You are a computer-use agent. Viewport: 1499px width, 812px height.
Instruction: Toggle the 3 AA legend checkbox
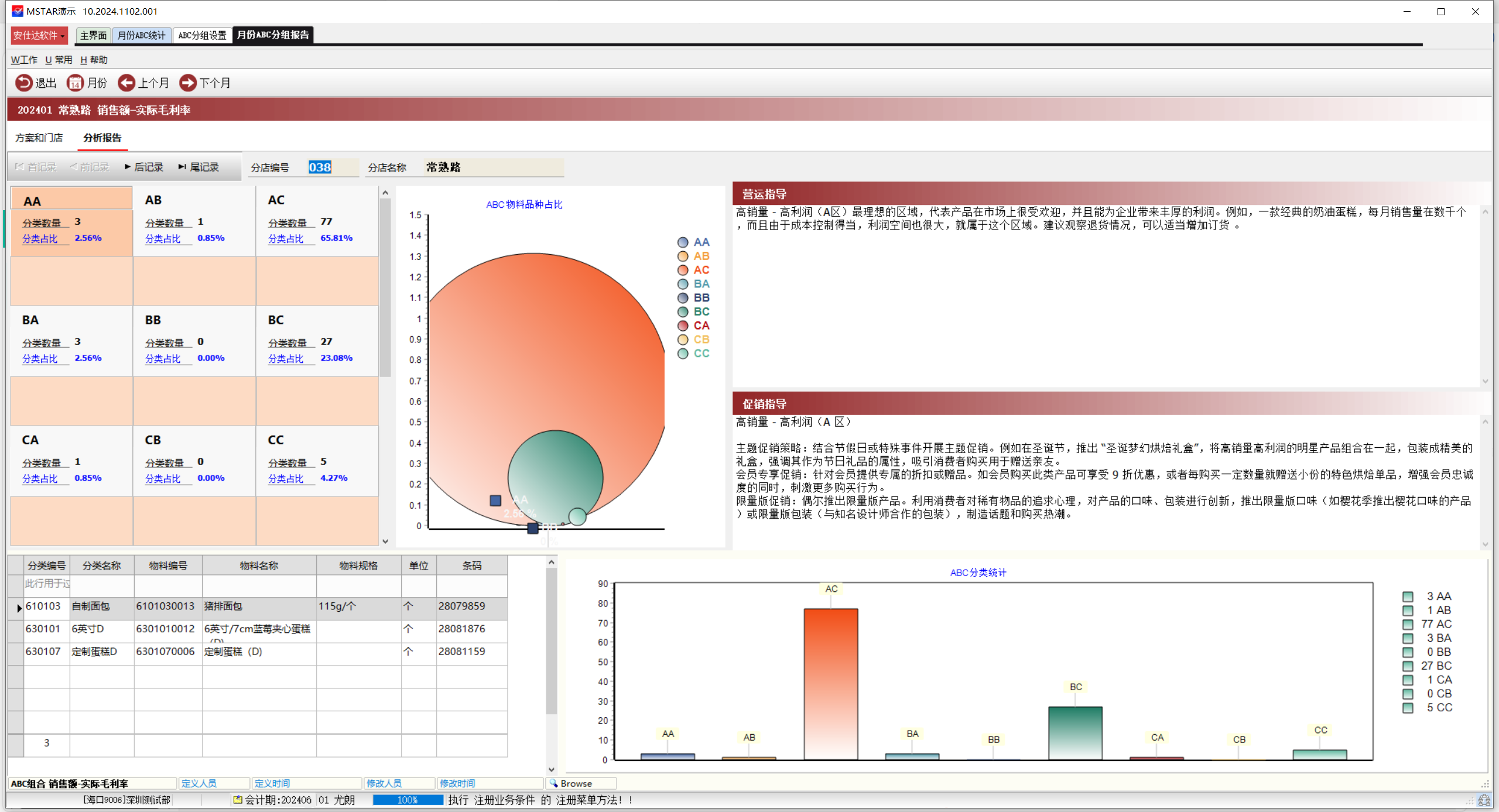point(1408,597)
